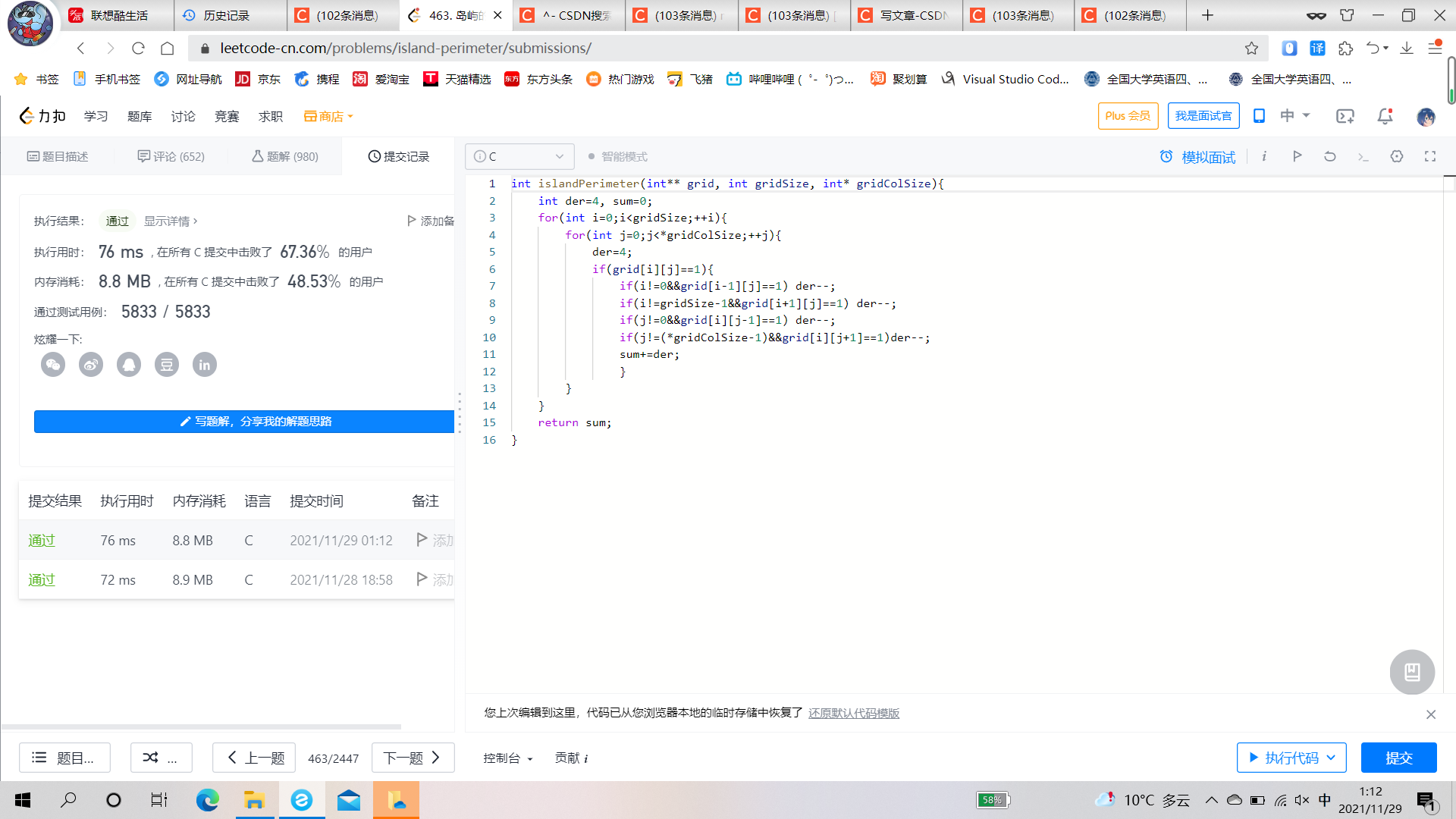Open the floating notes button
This screenshot has width=1456, height=819.
tap(1412, 672)
